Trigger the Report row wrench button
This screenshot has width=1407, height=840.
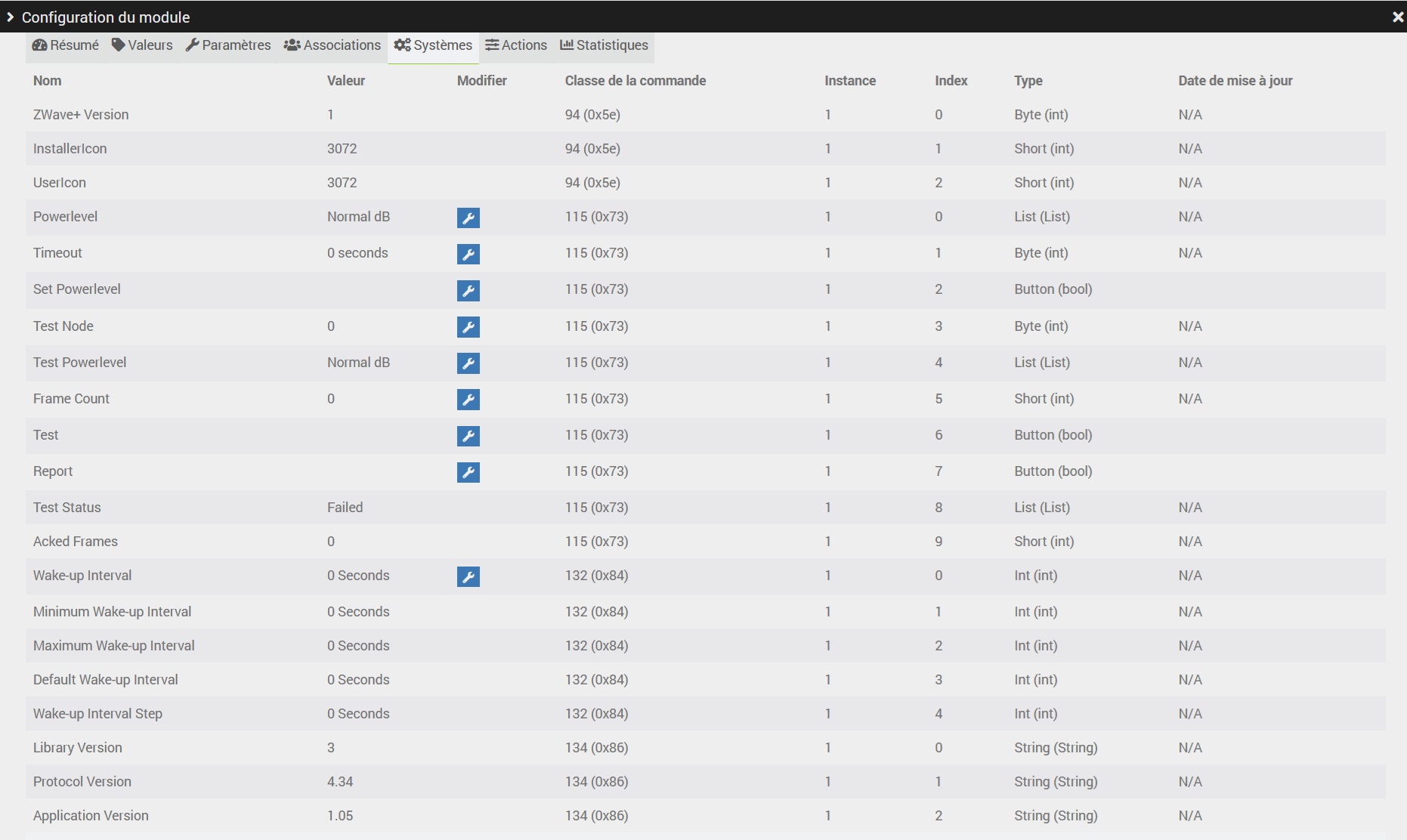tap(468, 472)
